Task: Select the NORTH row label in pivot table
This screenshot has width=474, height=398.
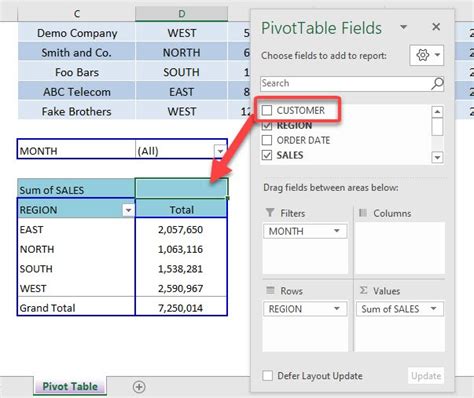Action: click(x=76, y=249)
